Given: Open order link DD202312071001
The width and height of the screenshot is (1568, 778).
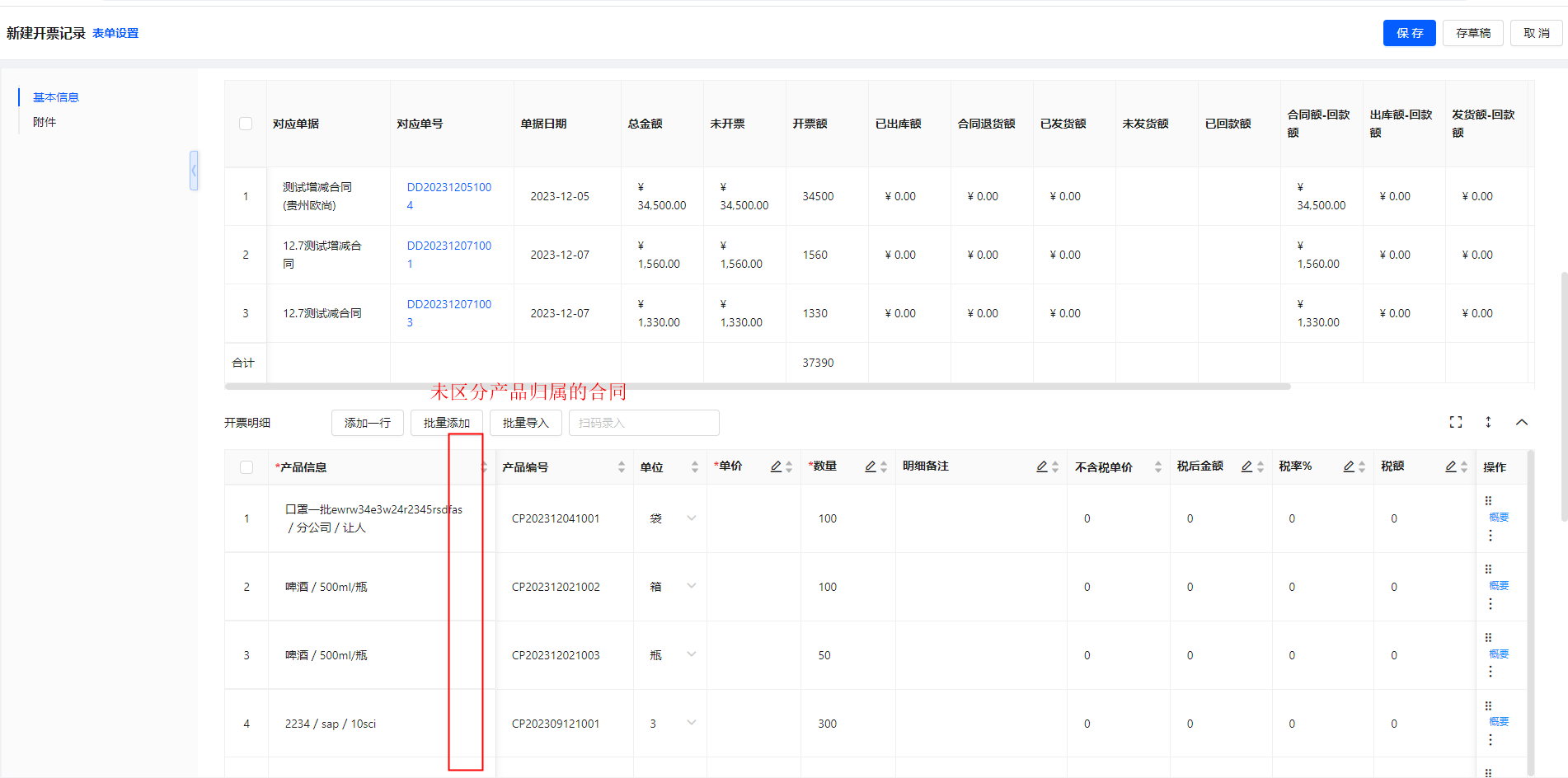Looking at the screenshot, I should click(449, 255).
